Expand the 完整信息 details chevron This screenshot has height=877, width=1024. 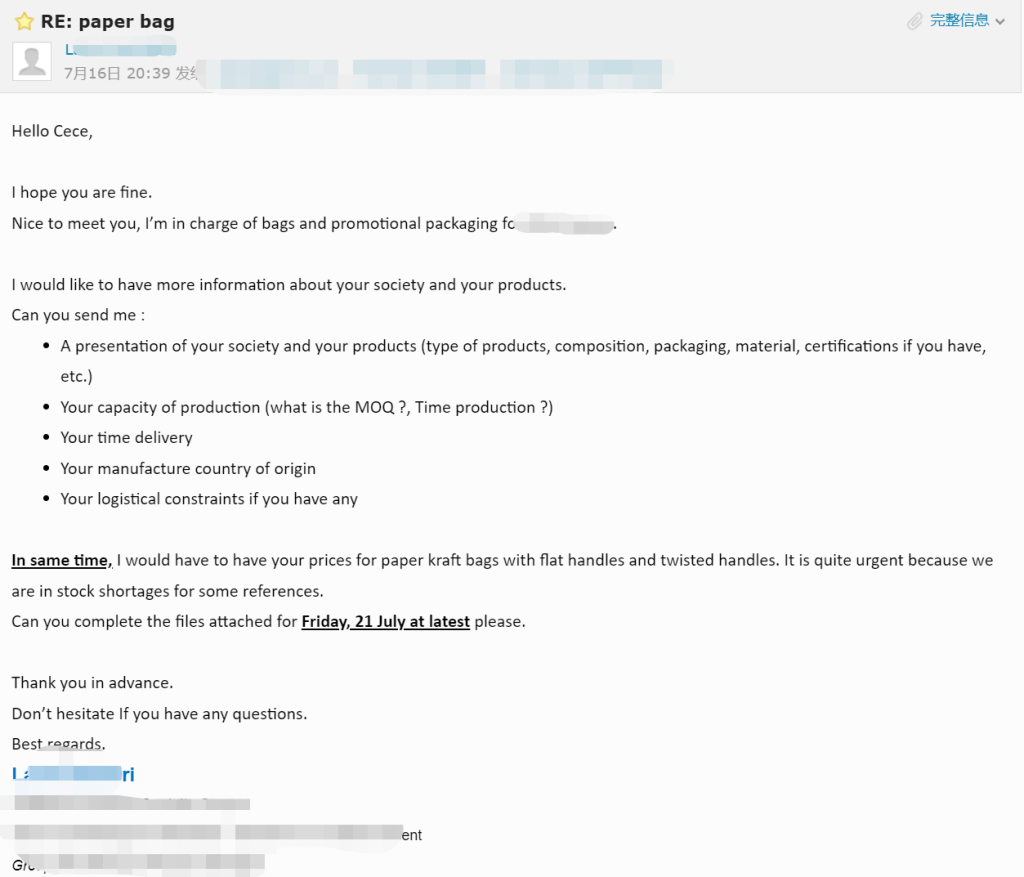coord(1000,22)
